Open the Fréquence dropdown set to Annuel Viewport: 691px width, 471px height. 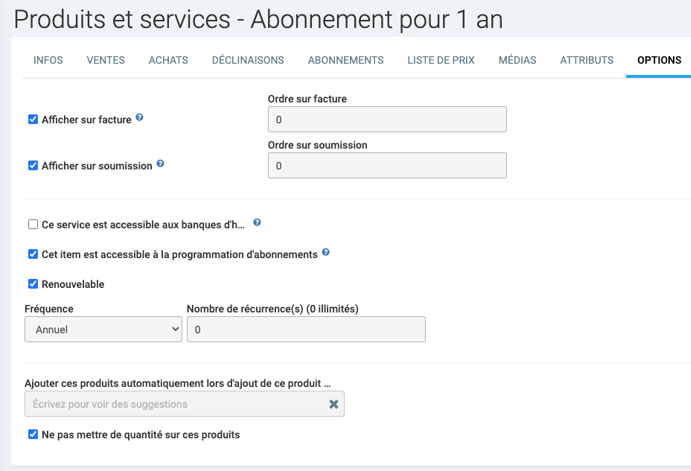click(103, 329)
